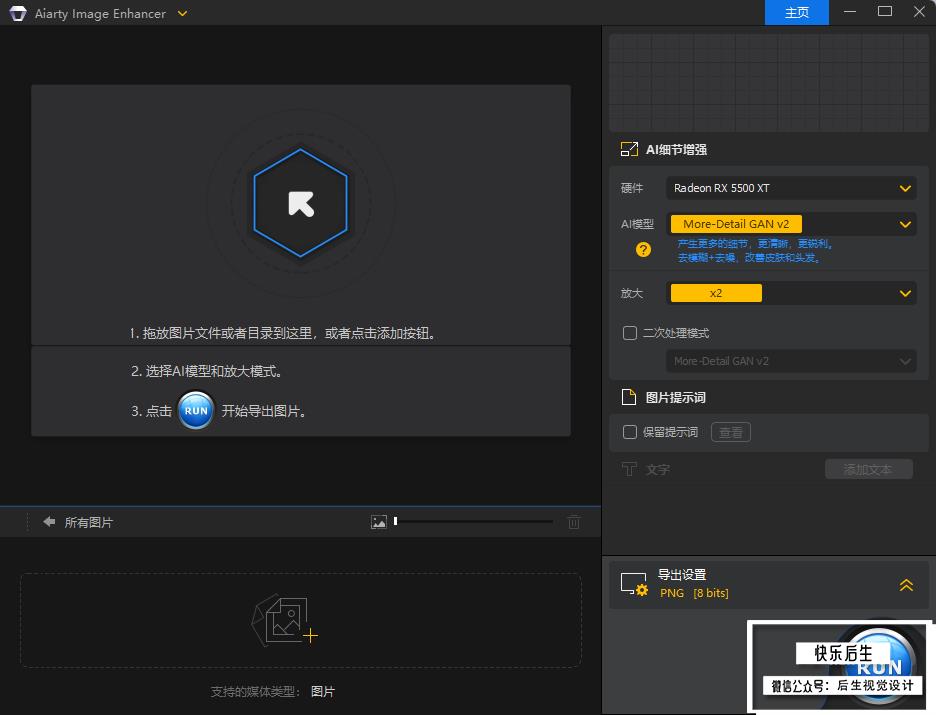Expand the 导出设置 panel chevron
Image resolution: width=936 pixels, height=715 pixels.
pos(906,585)
